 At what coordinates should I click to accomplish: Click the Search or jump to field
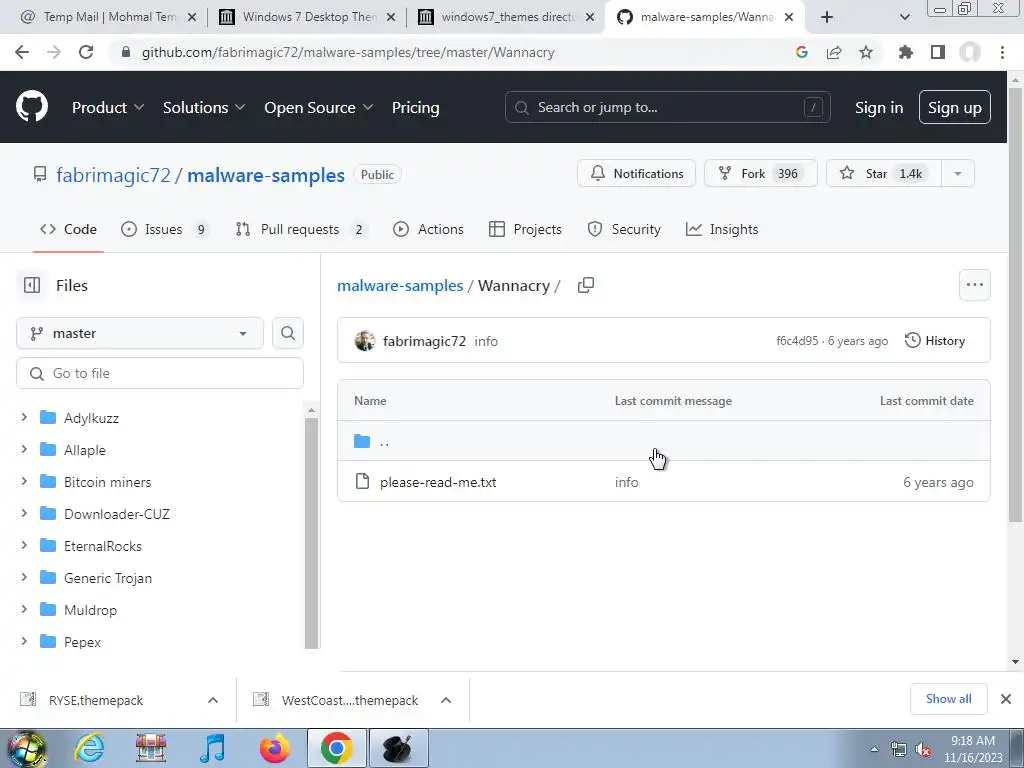(667, 107)
